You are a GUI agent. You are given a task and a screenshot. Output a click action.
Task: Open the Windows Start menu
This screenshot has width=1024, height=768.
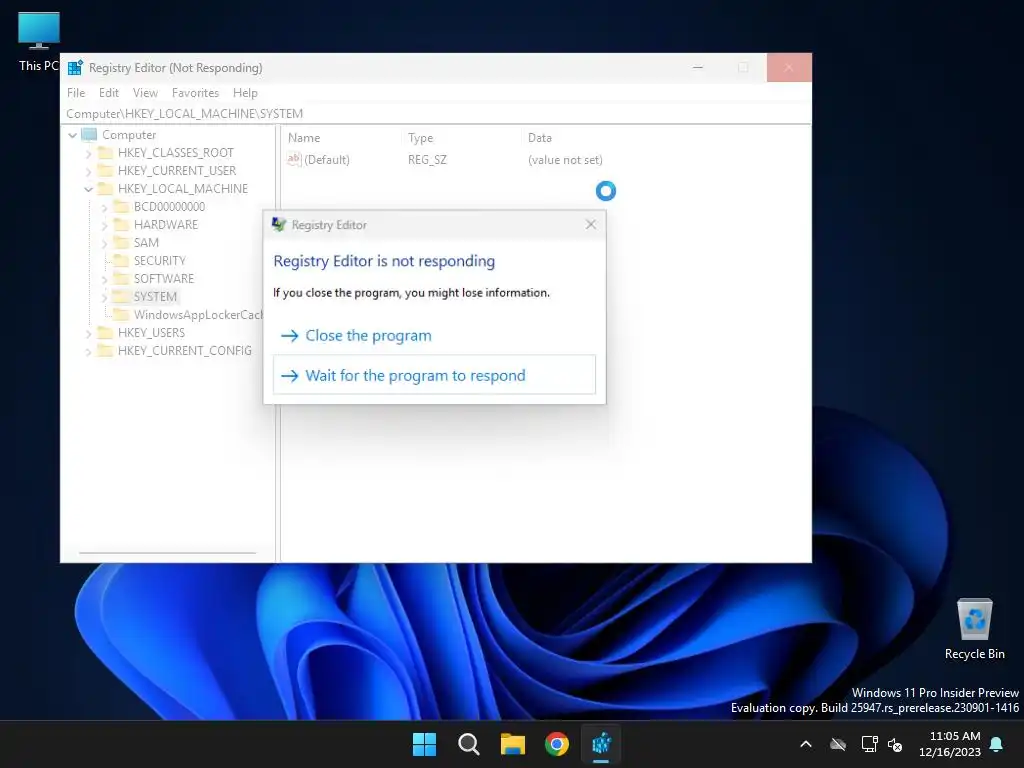pos(424,744)
